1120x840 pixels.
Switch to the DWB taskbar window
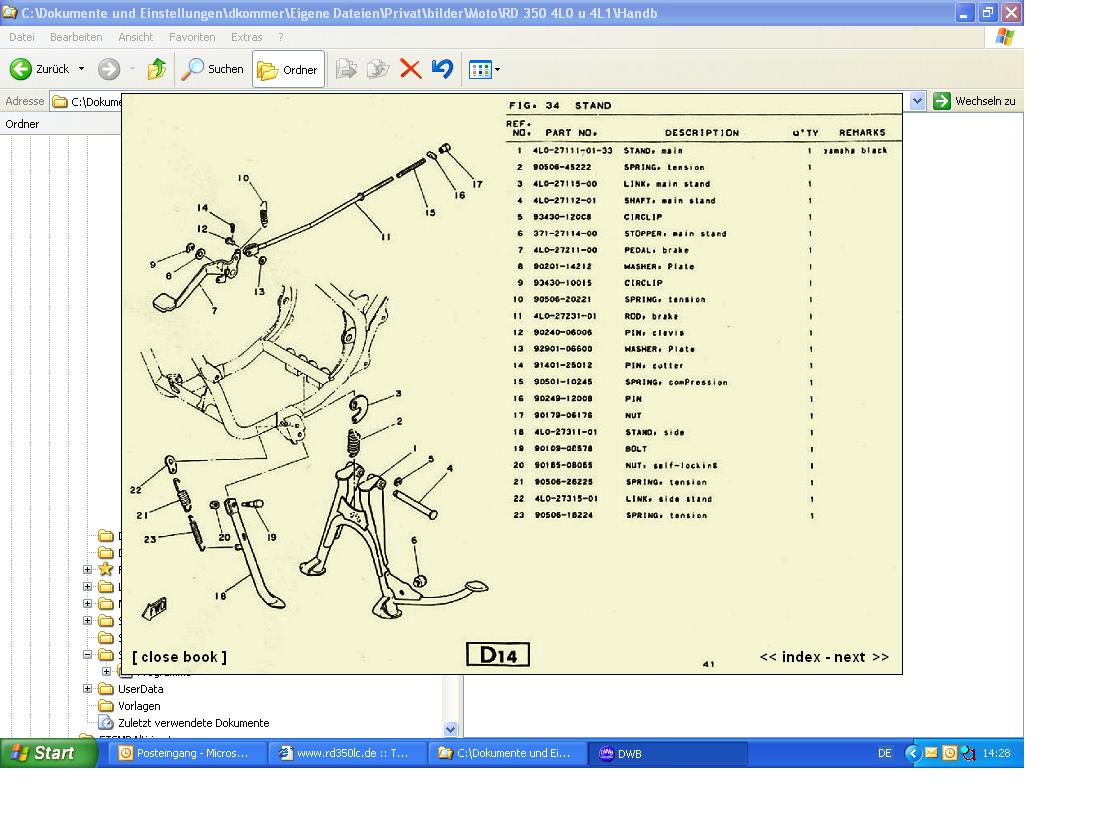[x=667, y=754]
